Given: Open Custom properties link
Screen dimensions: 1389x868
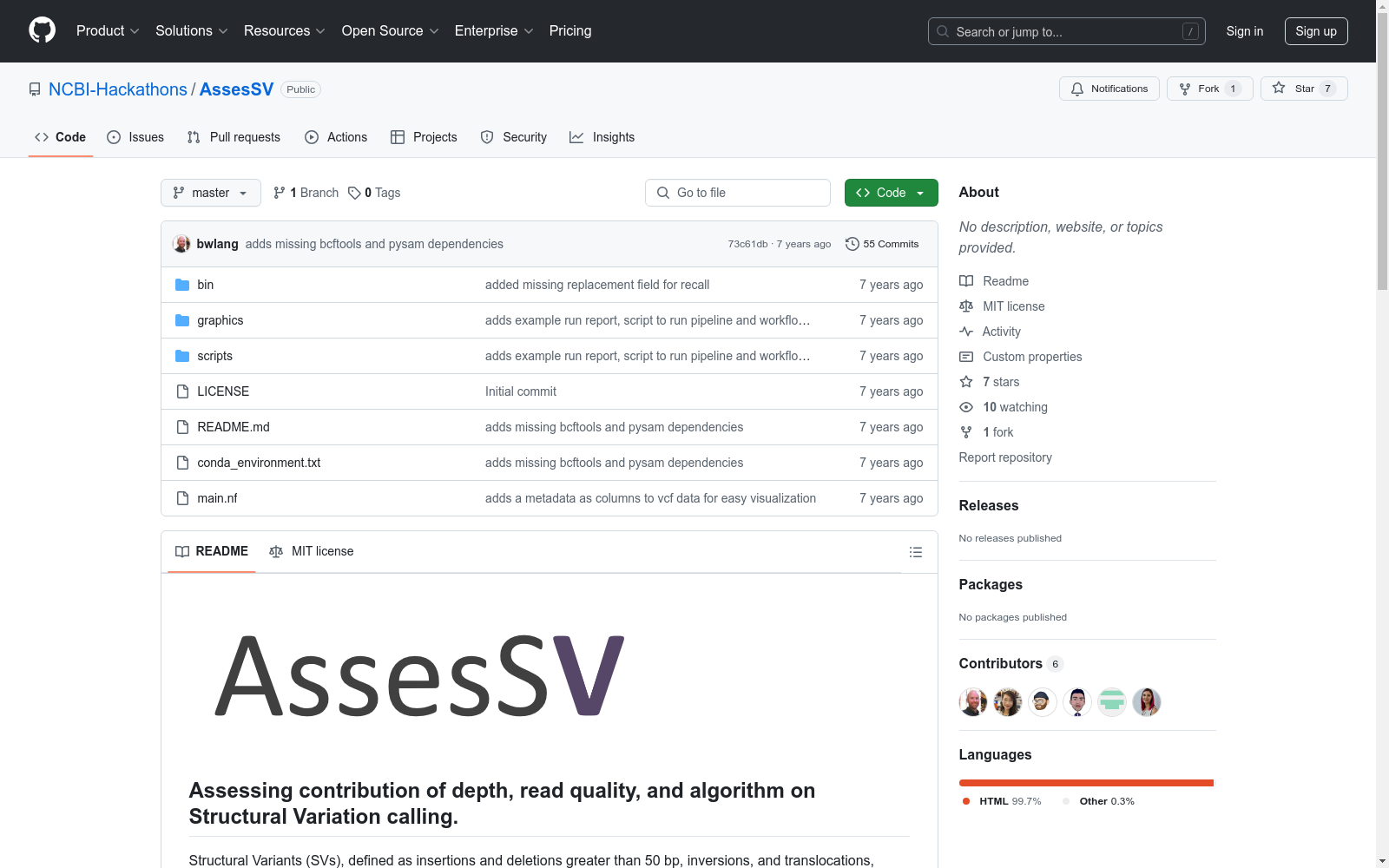Looking at the screenshot, I should point(1021,357).
